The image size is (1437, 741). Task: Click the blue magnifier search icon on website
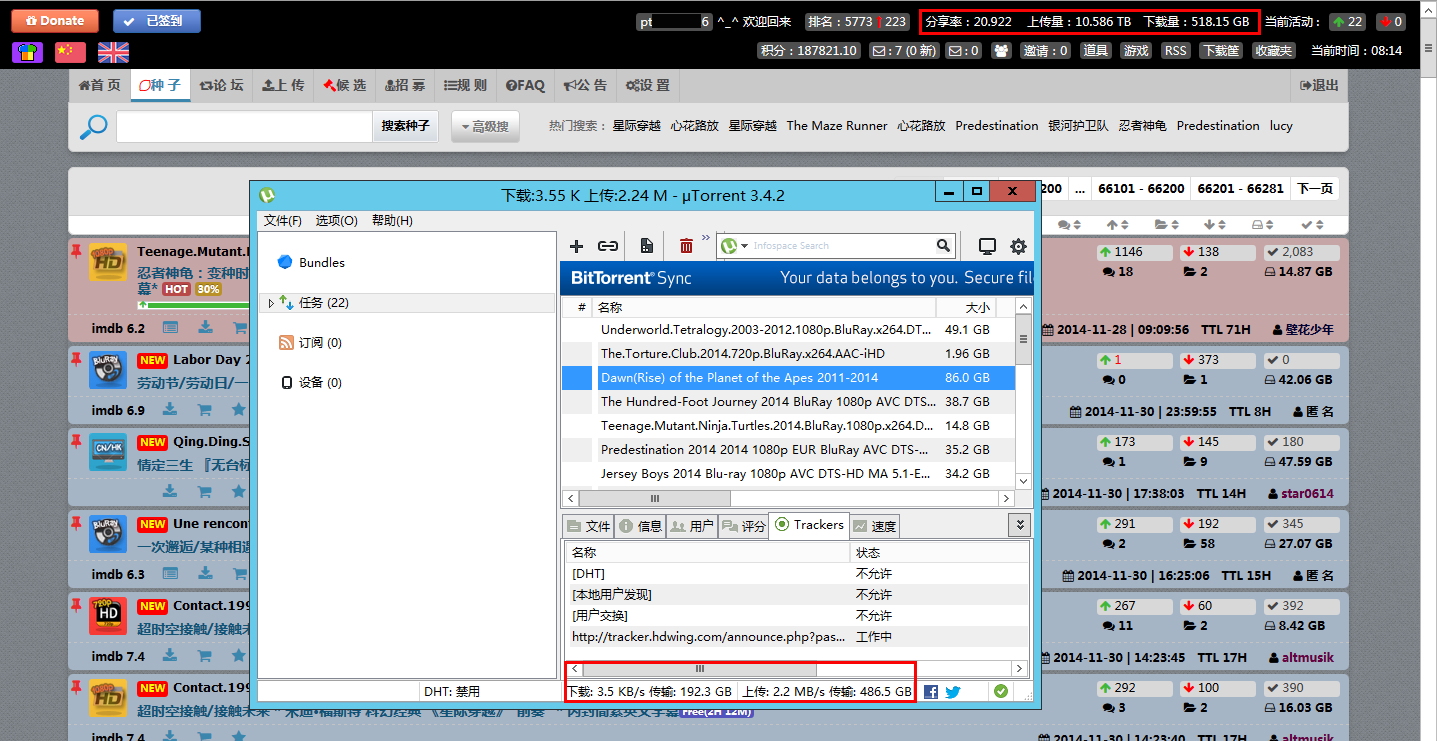94,126
